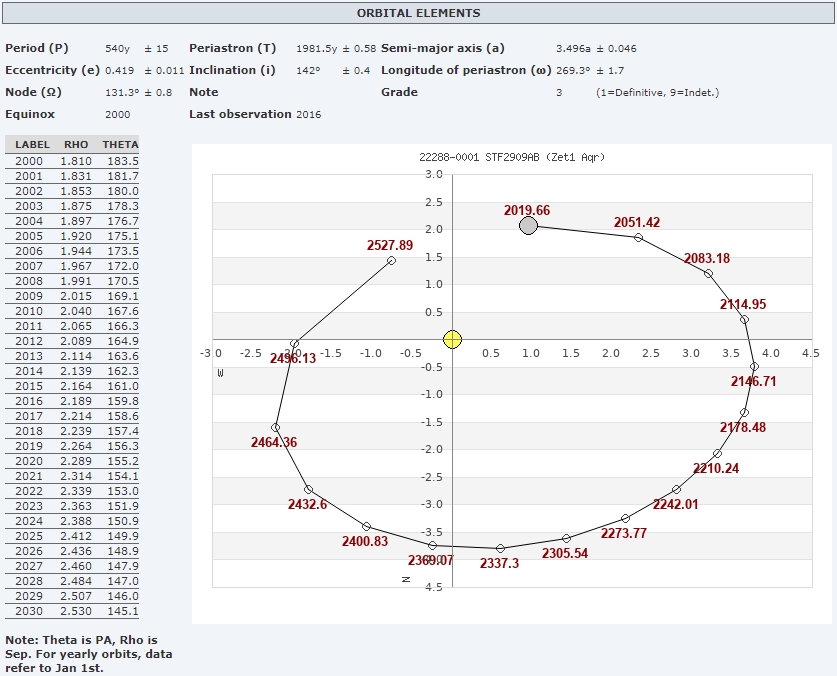Click the Period (P) value 540y

[x=117, y=48]
